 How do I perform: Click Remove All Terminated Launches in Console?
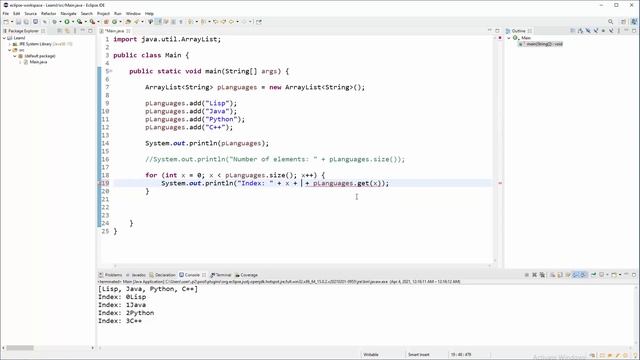[x=542, y=275]
